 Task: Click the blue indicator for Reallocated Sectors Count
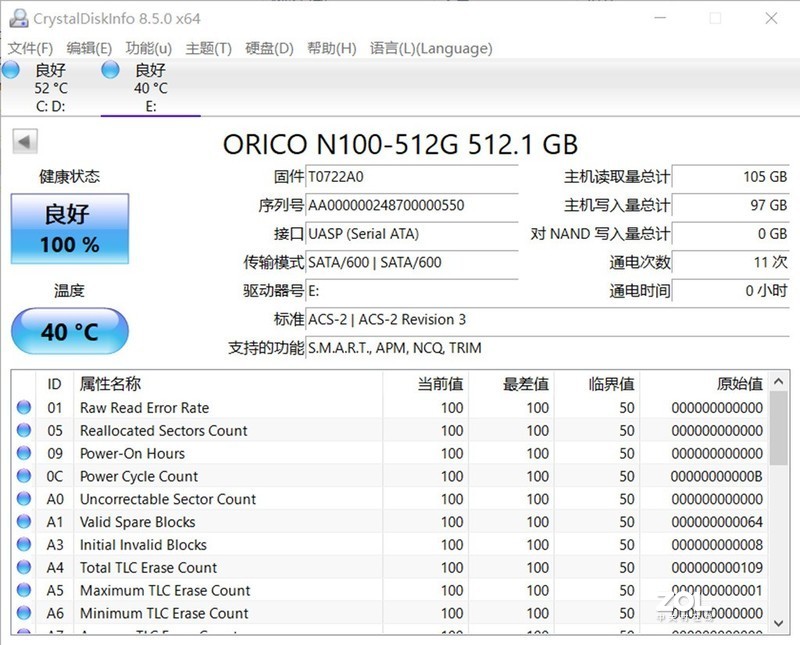click(x=24, y=431)
